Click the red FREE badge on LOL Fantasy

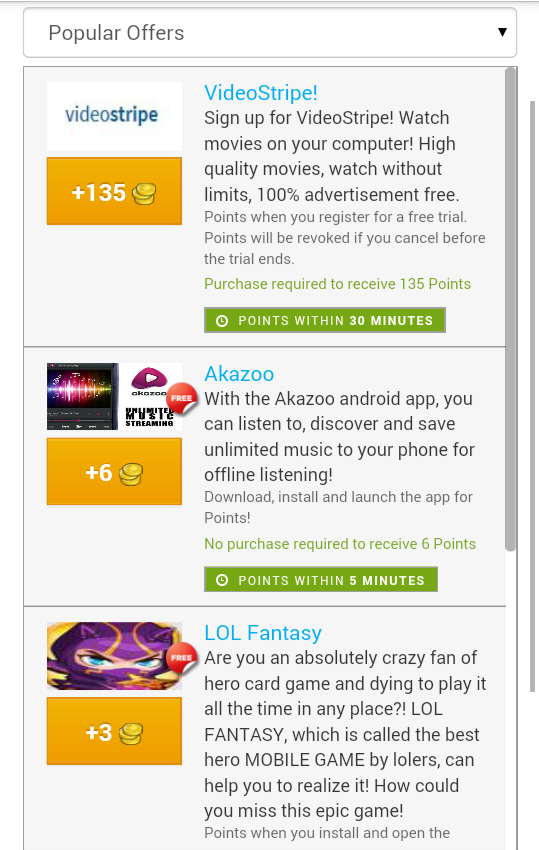click(x=181, y=658)
